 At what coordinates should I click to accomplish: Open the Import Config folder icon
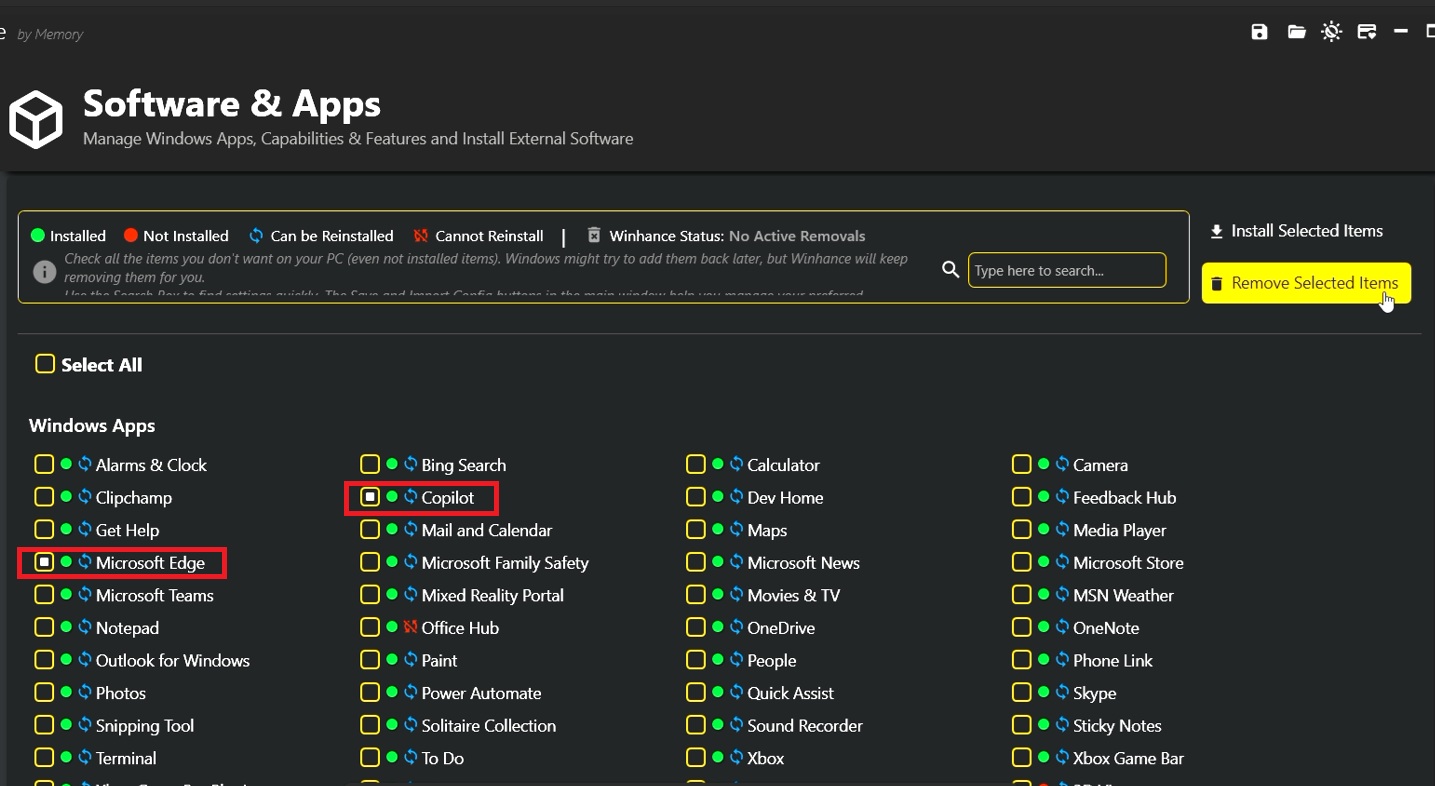coord(1296,32)
